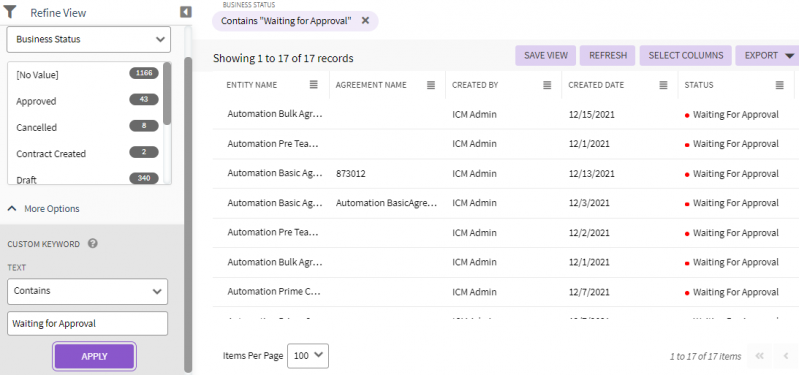799x375 pixels.
Task: Click the Created Date column header
Action: 596,85
